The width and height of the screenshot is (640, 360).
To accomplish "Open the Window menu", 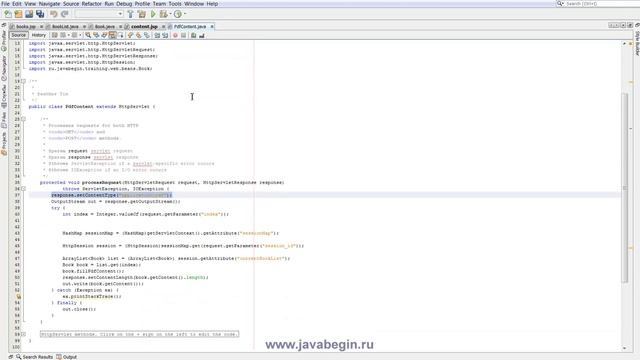I will pos(194,4).
